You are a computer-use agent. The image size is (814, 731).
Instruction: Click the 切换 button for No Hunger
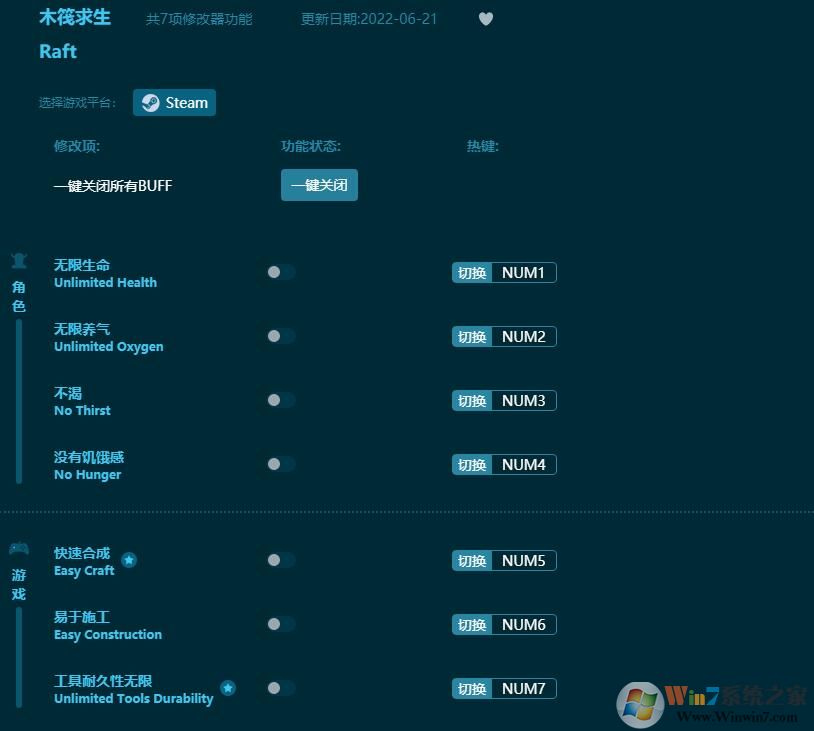coord(471,464)
